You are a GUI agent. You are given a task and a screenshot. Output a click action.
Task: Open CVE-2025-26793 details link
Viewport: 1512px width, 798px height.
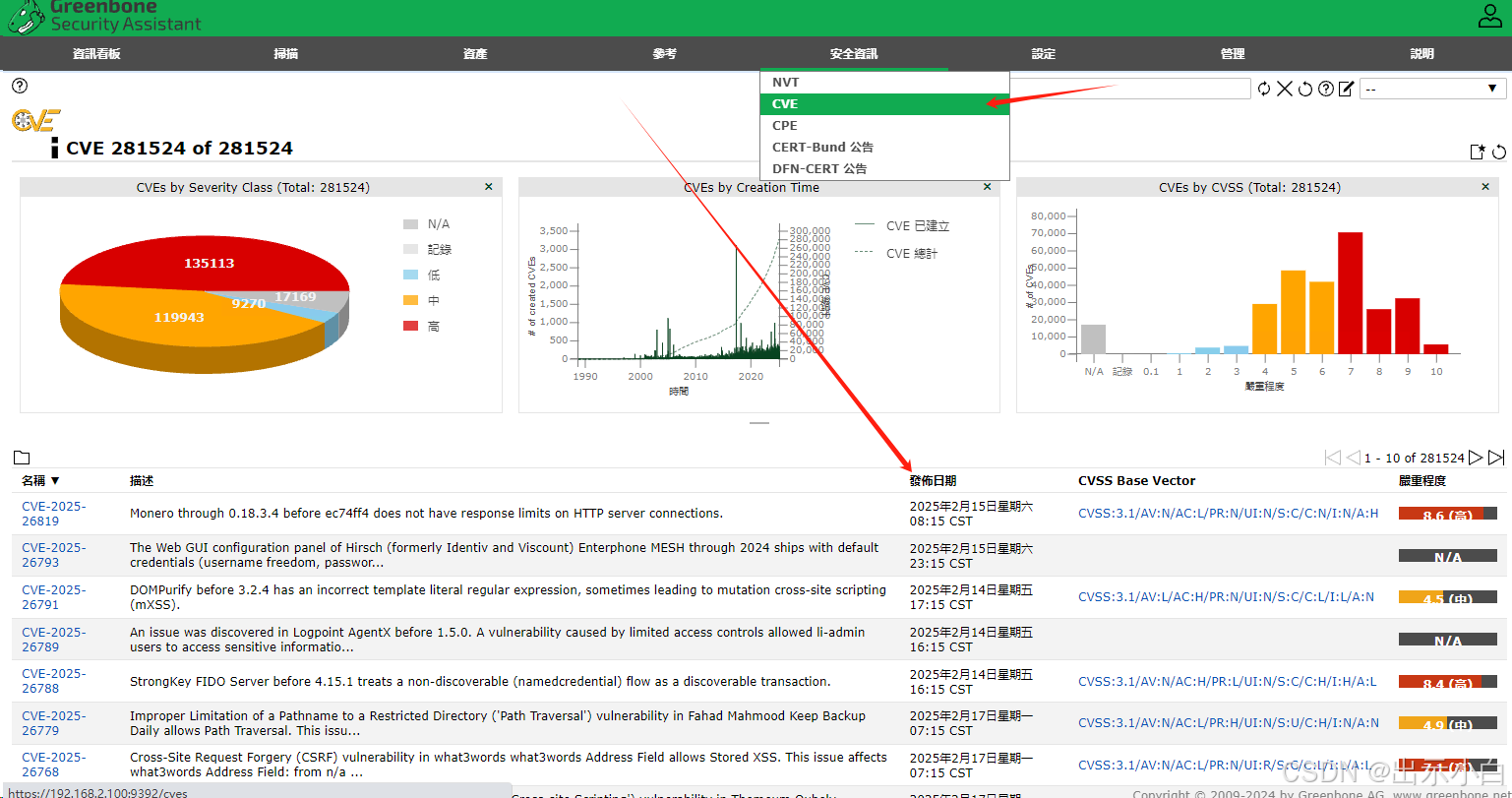pyautogui.click(x=54, y=556)
